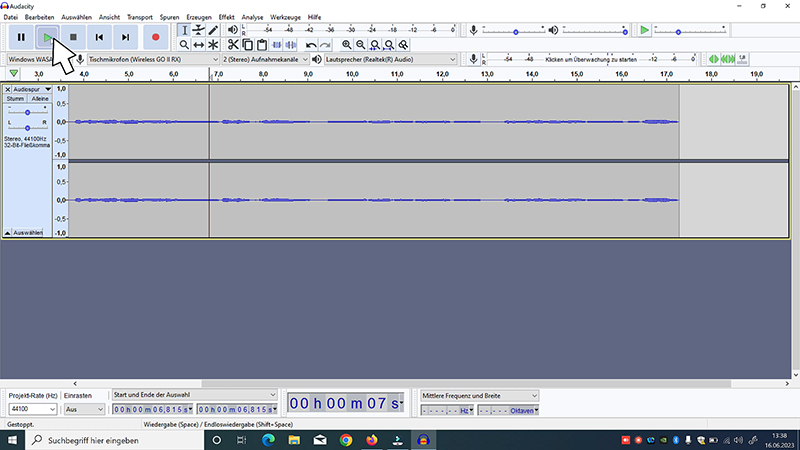Open the Analyse menu
The height and width of the screenshot is (450, 800).
pos(253,17)
